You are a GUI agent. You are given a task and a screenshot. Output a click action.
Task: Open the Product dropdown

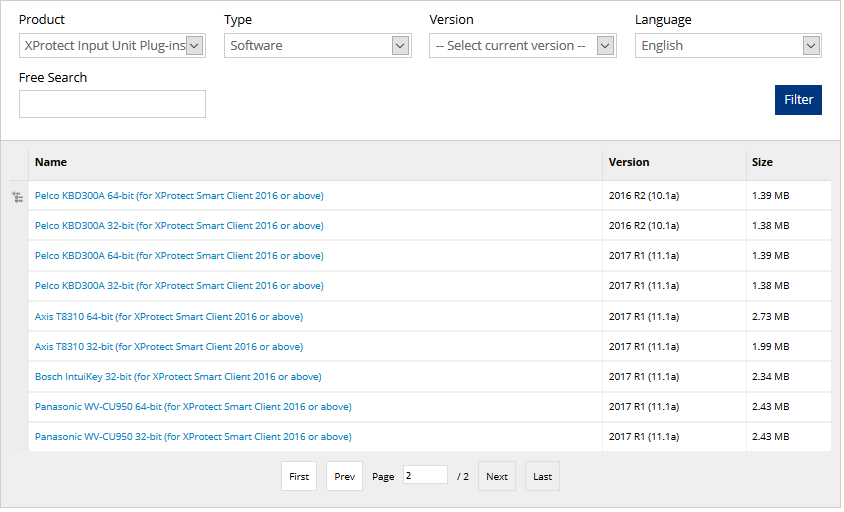pos(112,46)
